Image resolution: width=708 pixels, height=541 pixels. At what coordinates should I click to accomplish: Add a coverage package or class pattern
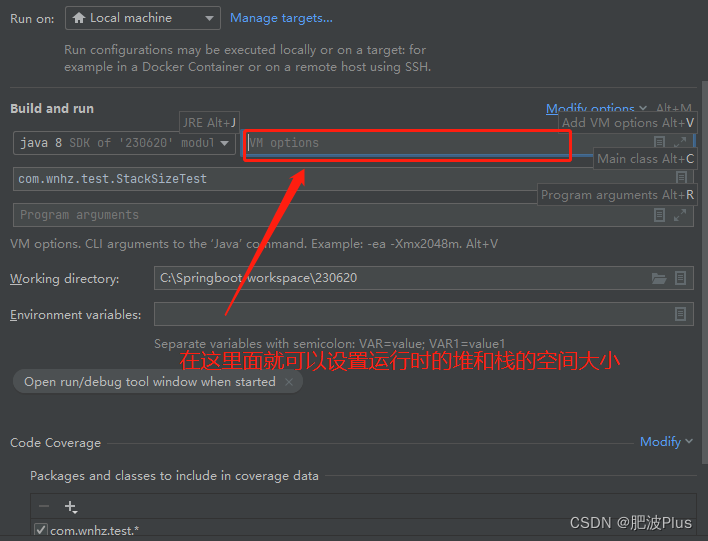coord(71,507)
